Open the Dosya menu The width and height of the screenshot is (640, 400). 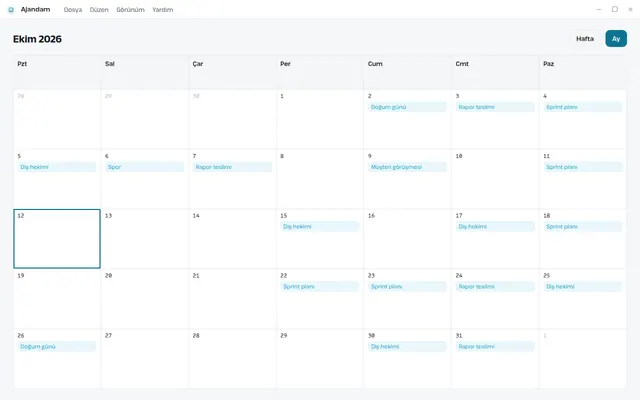pos(73,10)
